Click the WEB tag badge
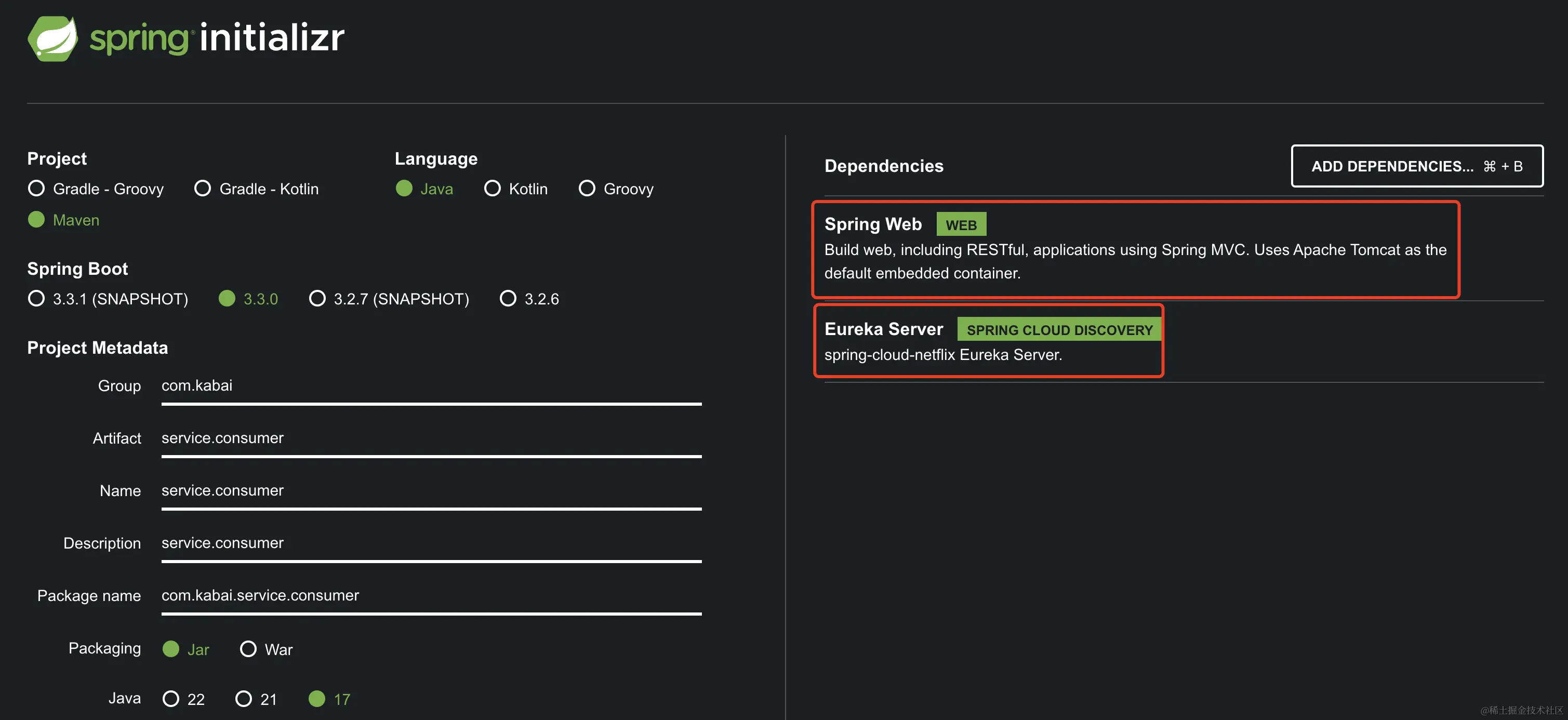The height and width of the screenshot is (720, 1568). [961, 225]
